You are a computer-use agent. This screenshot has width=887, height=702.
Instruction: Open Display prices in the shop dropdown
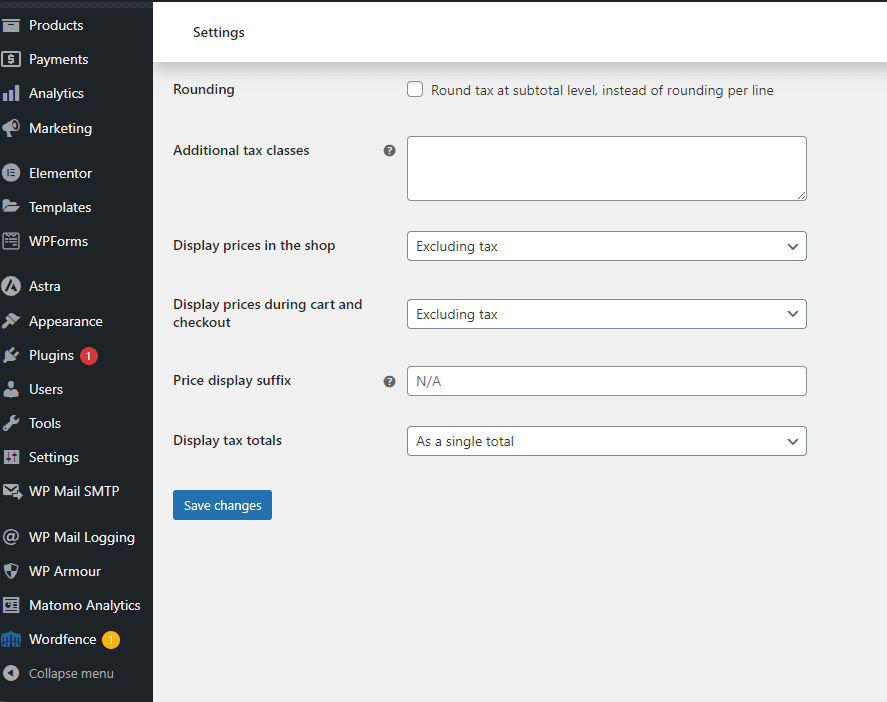coord(606,246)
